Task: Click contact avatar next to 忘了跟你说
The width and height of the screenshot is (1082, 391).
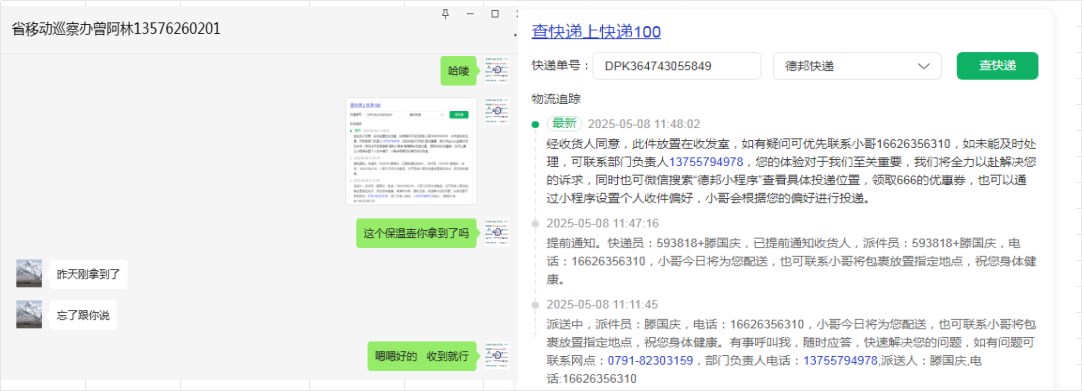Action: click(x=29, y=314)
